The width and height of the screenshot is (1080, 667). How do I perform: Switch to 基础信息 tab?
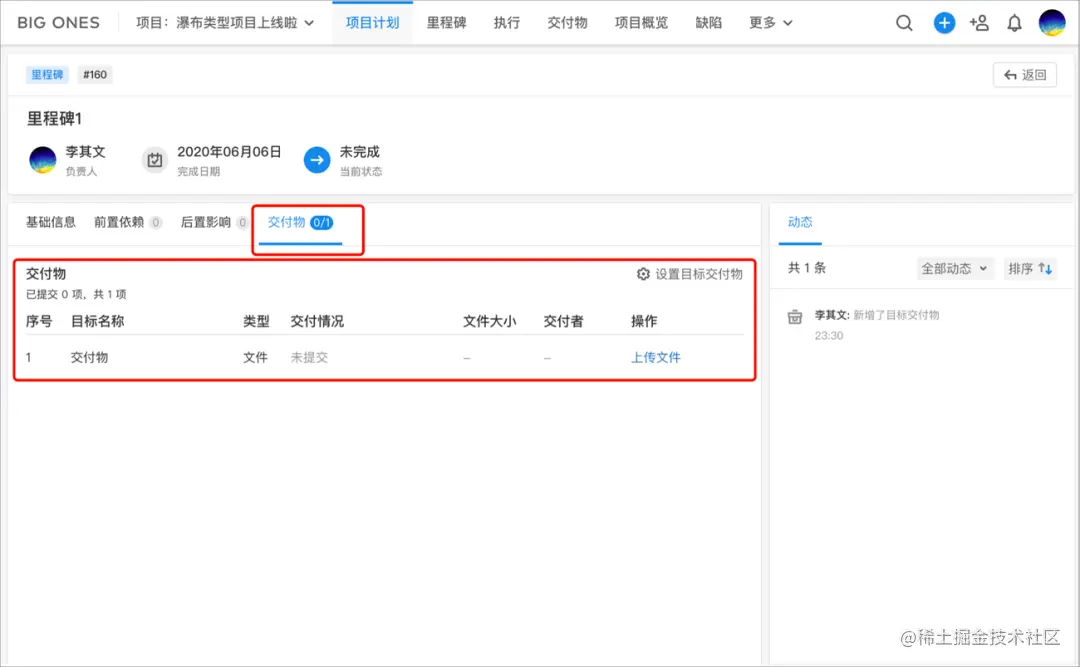(50, 222)
